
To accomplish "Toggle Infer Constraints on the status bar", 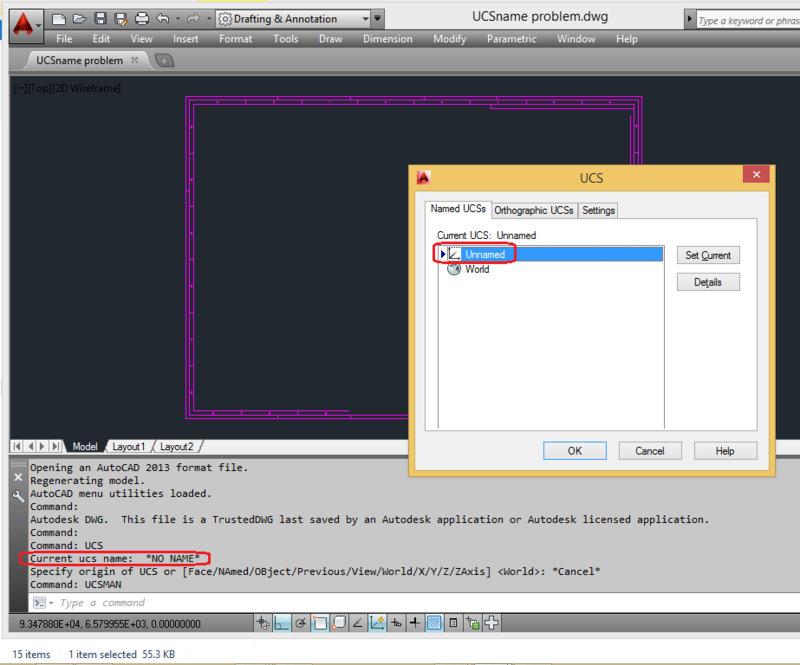I will (262, 622).
